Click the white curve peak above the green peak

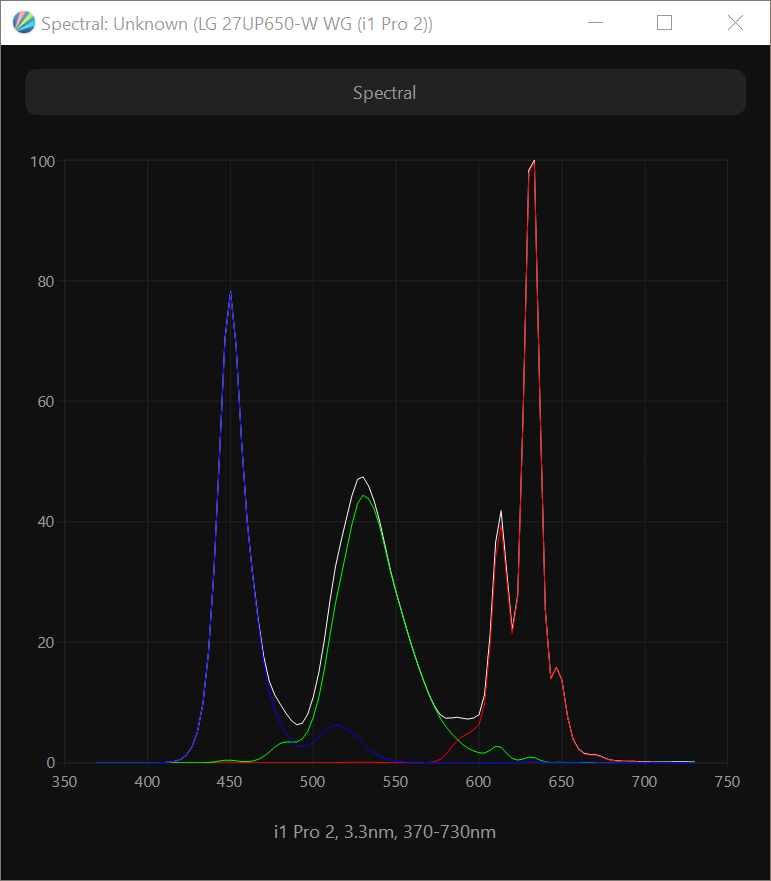coord(362,477)
